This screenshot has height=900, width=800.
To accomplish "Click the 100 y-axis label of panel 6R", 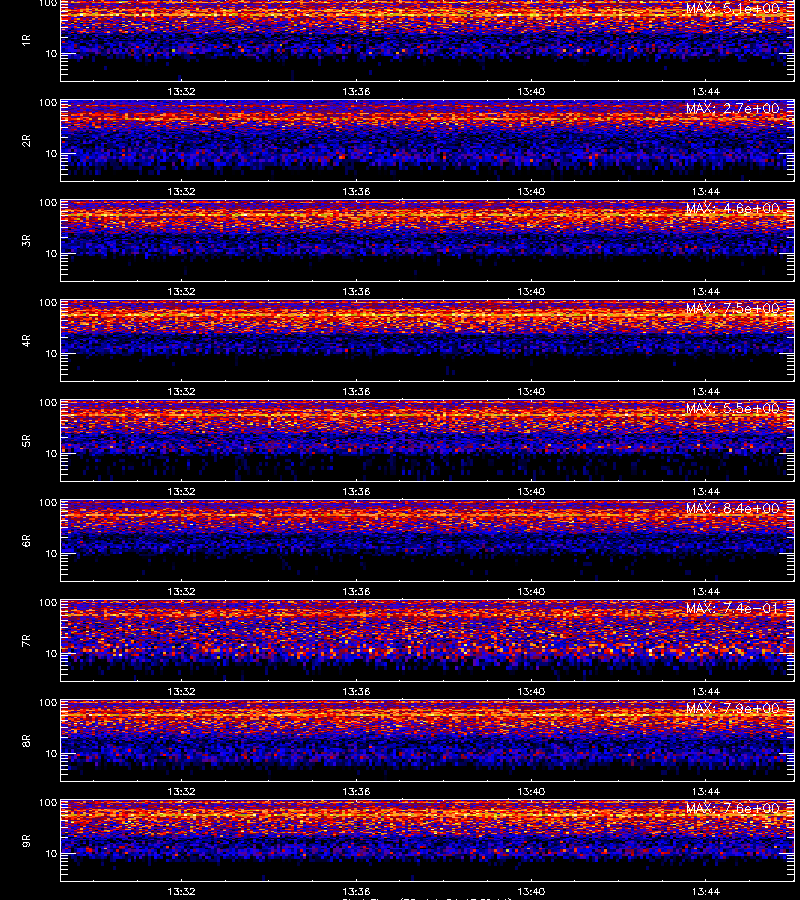I will [x=48, y=503].
